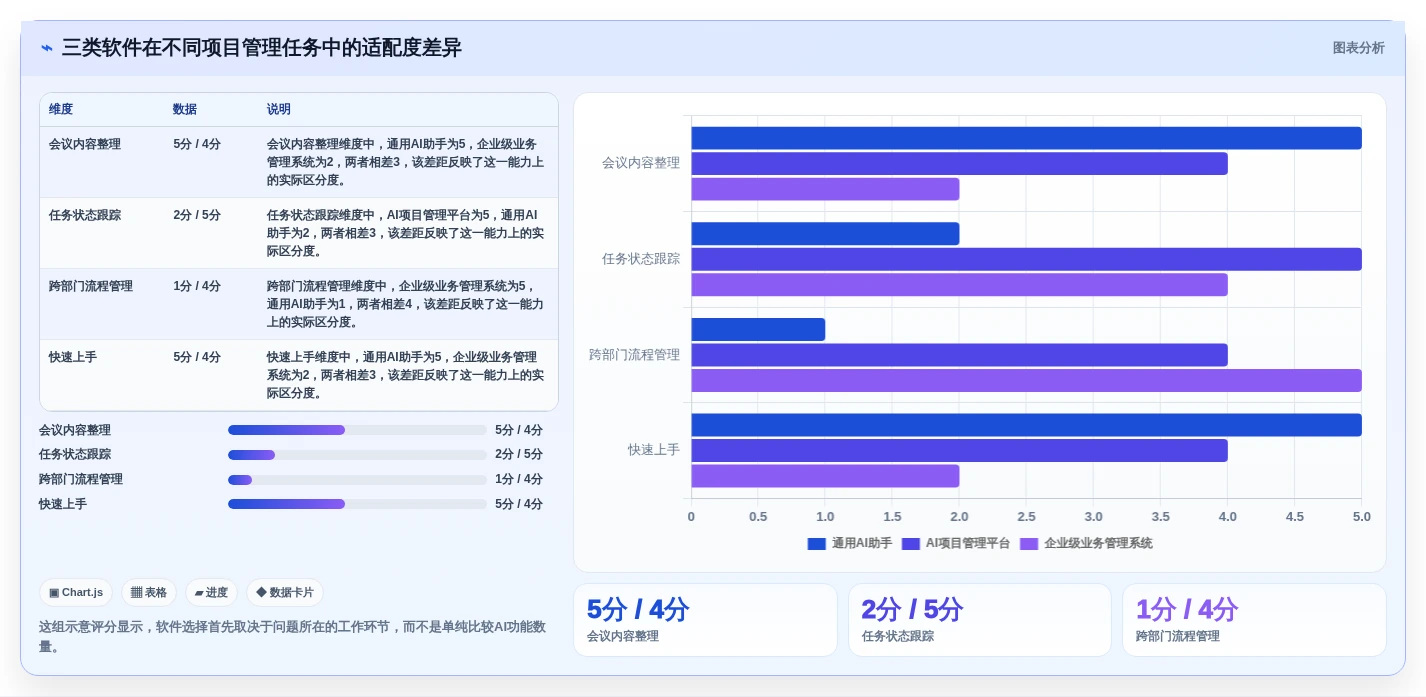Click the 数据 column header

tap(185, 109)
